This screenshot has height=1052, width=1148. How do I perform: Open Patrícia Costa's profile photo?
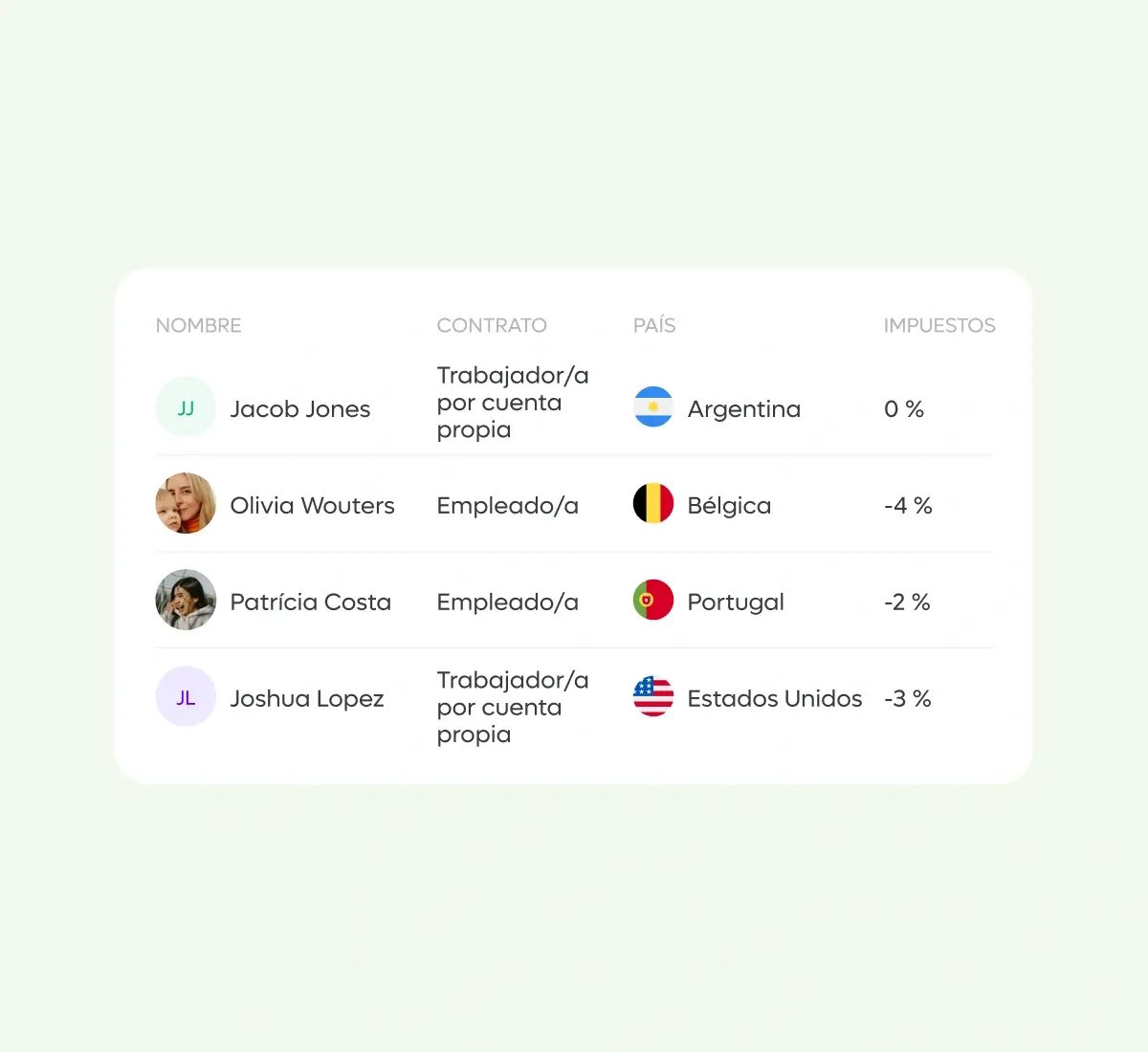(186, 600)
